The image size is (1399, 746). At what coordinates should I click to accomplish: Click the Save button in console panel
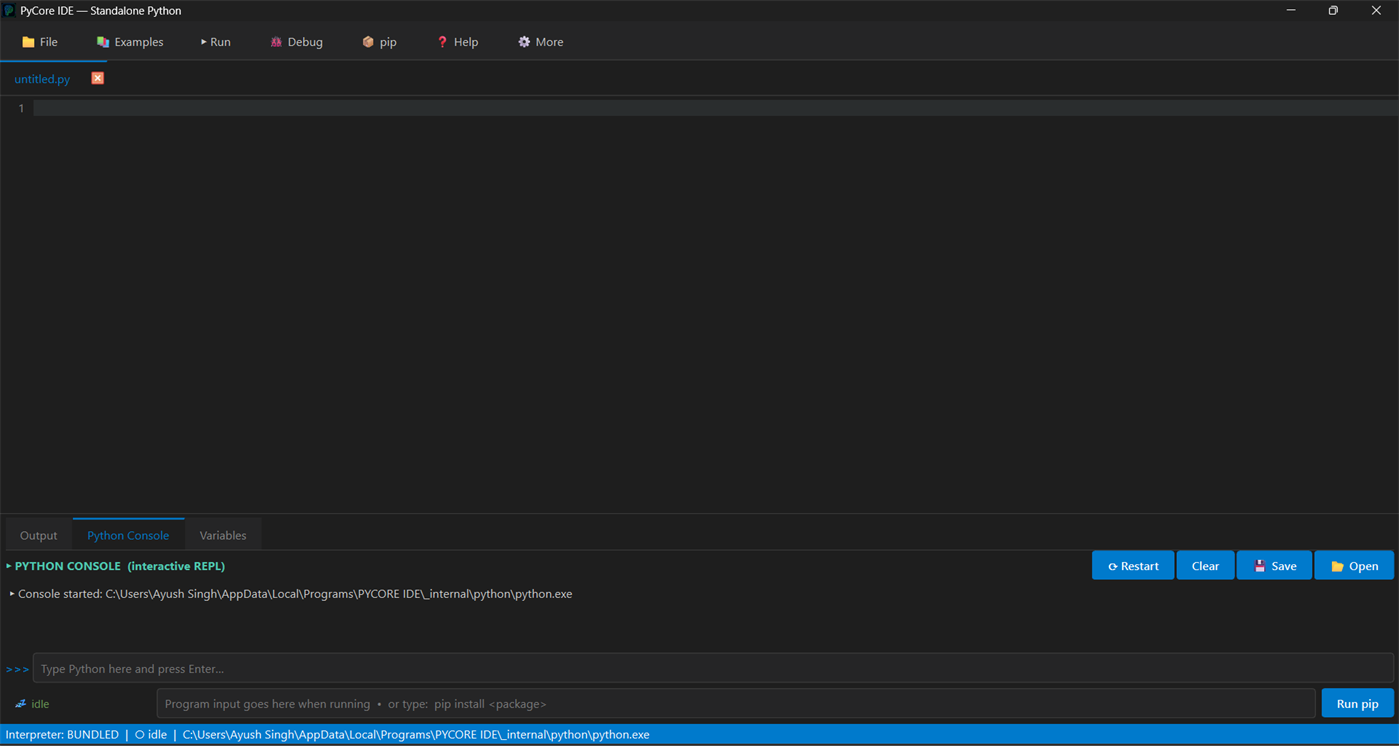coord(1275,566)
